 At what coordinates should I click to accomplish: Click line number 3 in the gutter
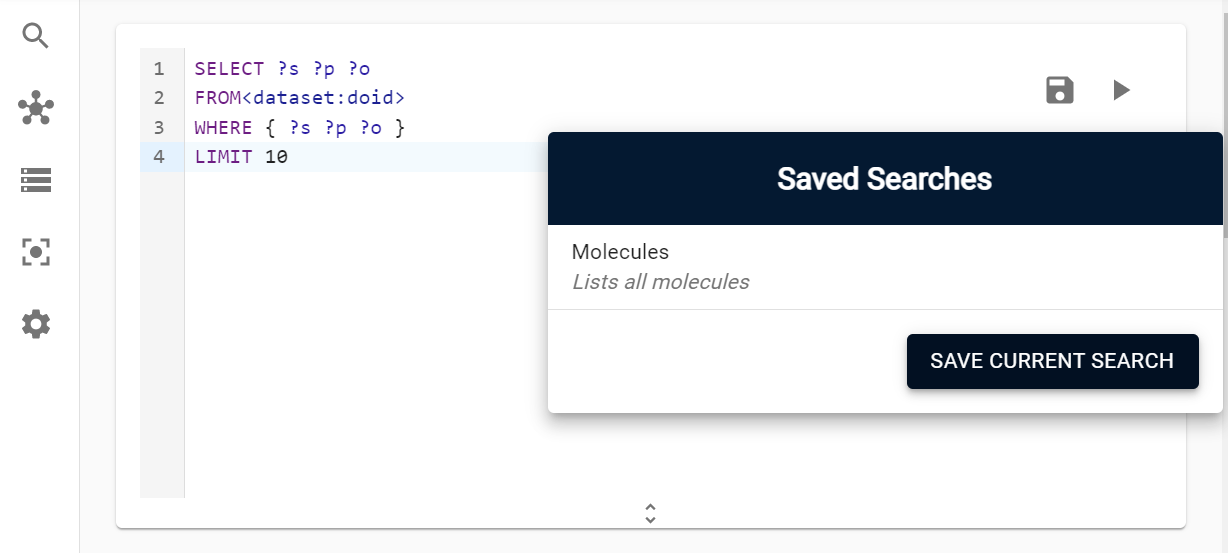(159, 128)
